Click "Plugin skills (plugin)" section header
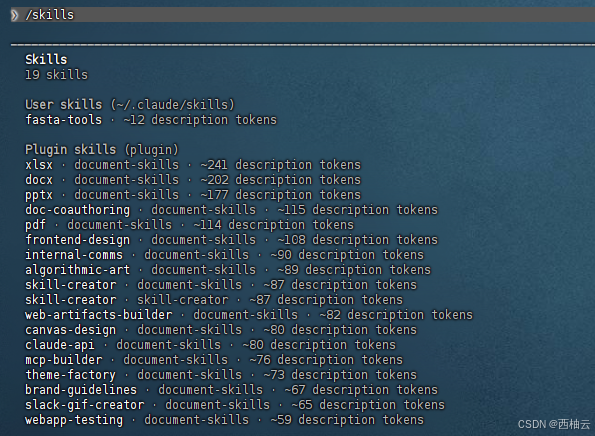Image resolution: width=595 pixels, height=436 pixels. [x=102, y=150]
